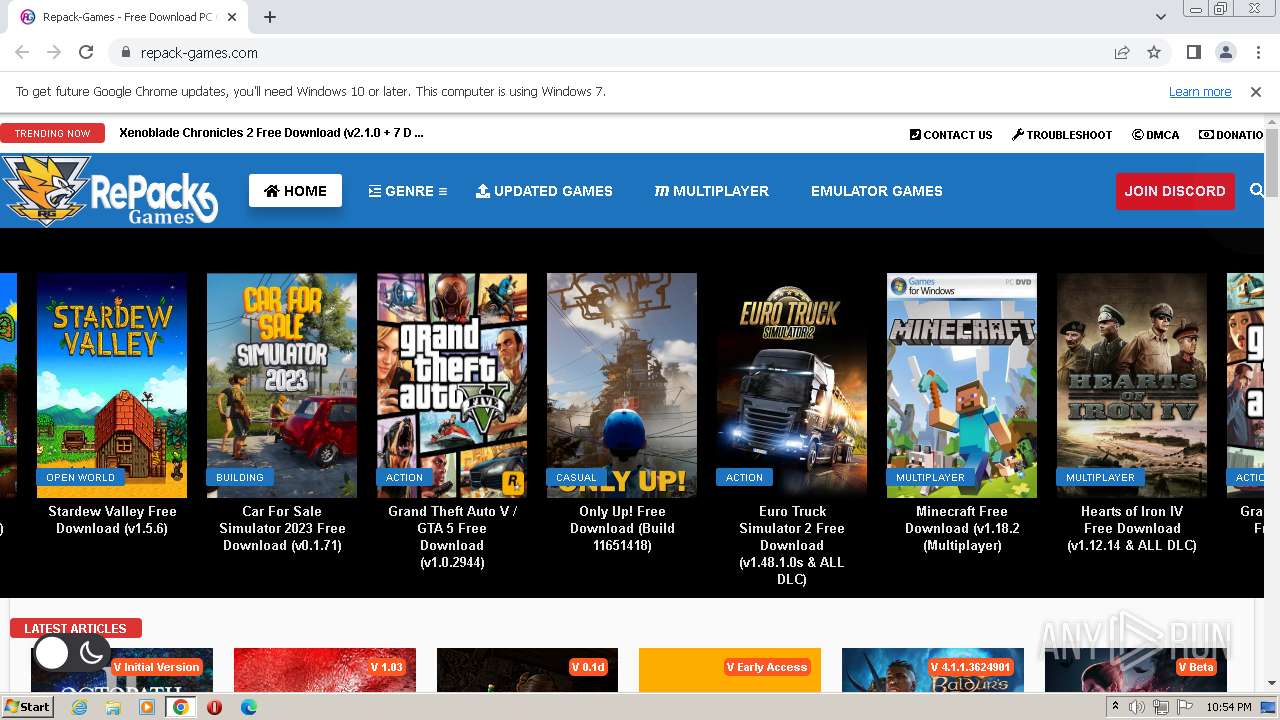Viewport: 1280px width, 720px height.
Task: Click the volume speaker tray icon
Action: pyautogui.click(x=1137, y=707)
